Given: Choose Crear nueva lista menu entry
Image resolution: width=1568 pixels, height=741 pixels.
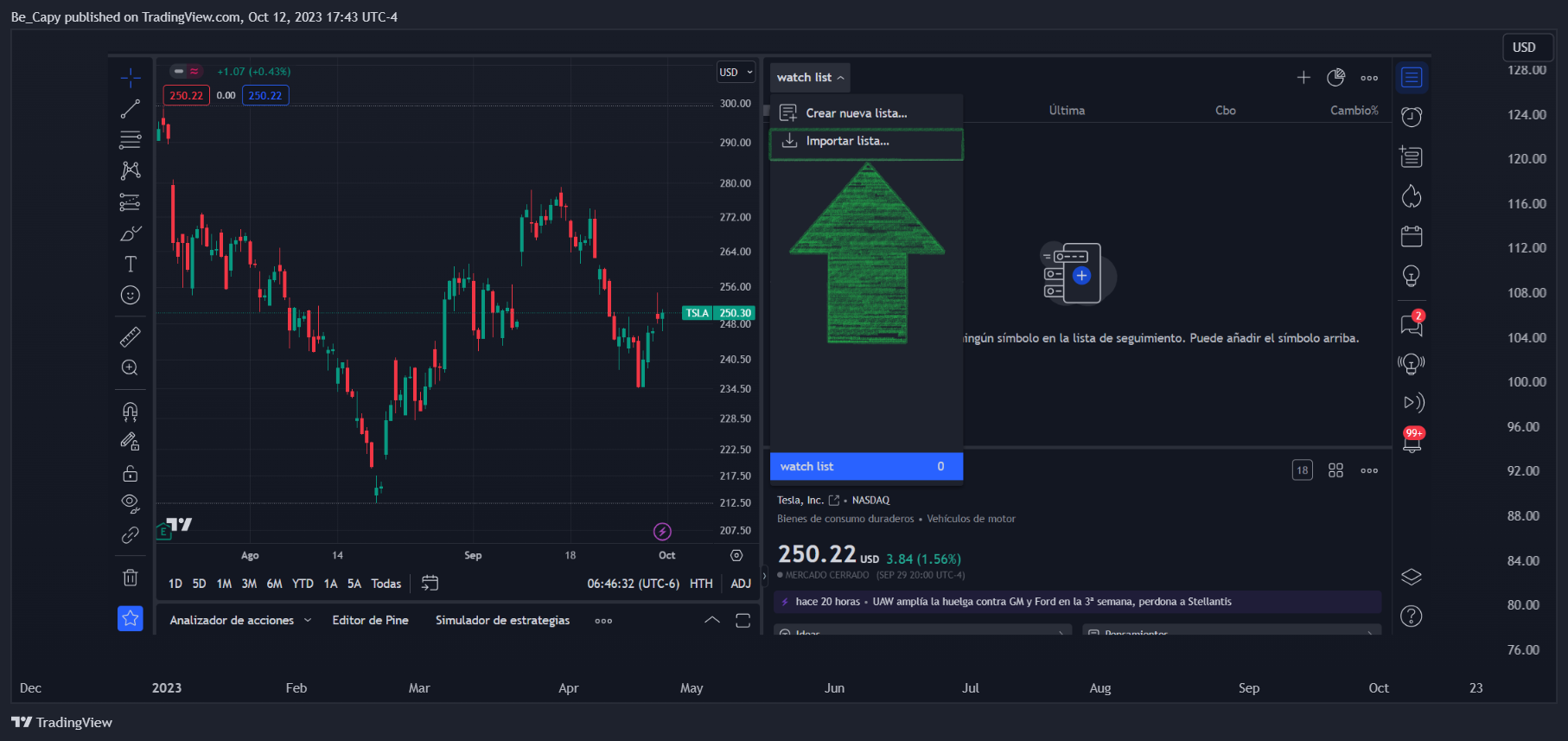Looking at the screenshot, I should [866, 113].
